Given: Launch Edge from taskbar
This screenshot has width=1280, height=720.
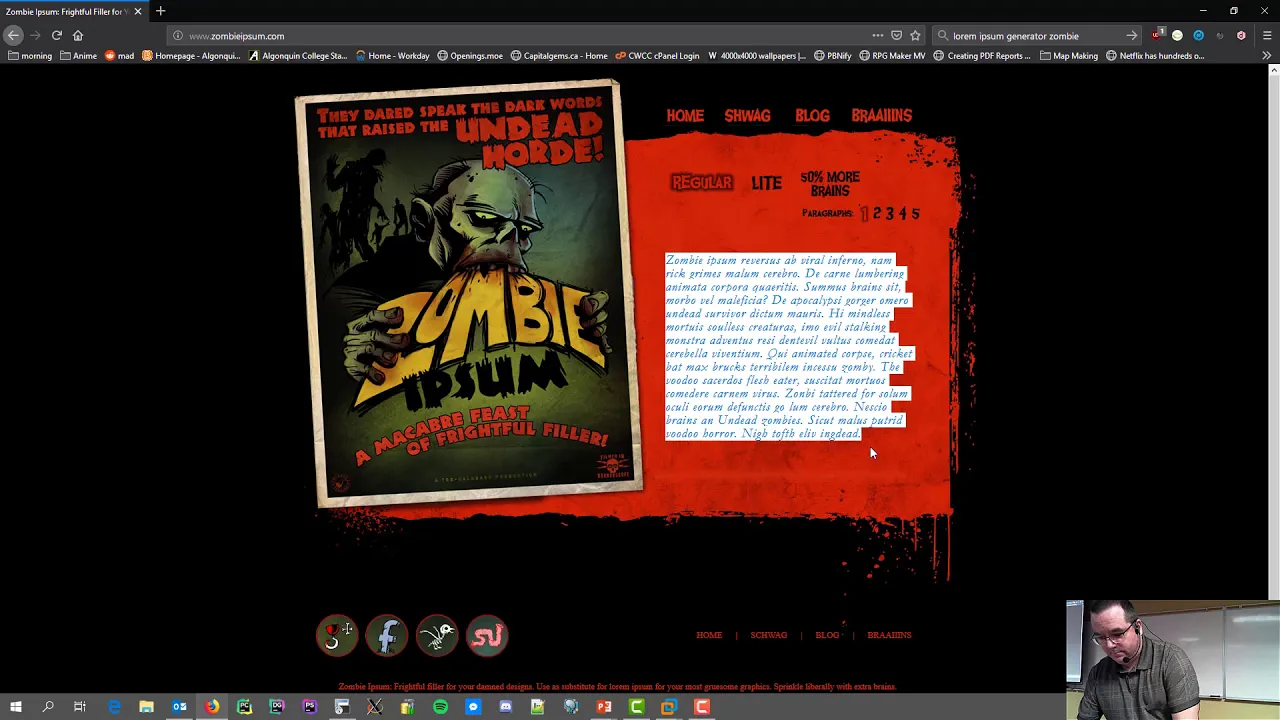Looking at the screenshot, I should [x=114, y=707].
